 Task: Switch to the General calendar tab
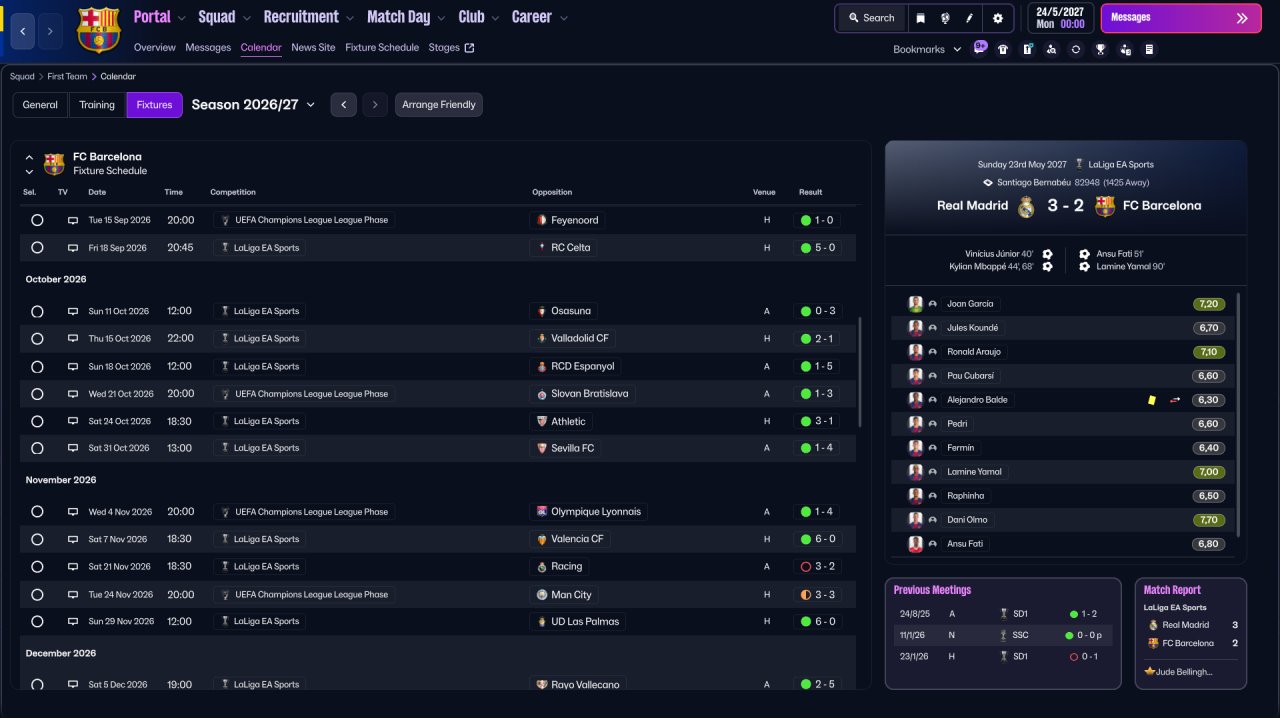coord(40,105)
